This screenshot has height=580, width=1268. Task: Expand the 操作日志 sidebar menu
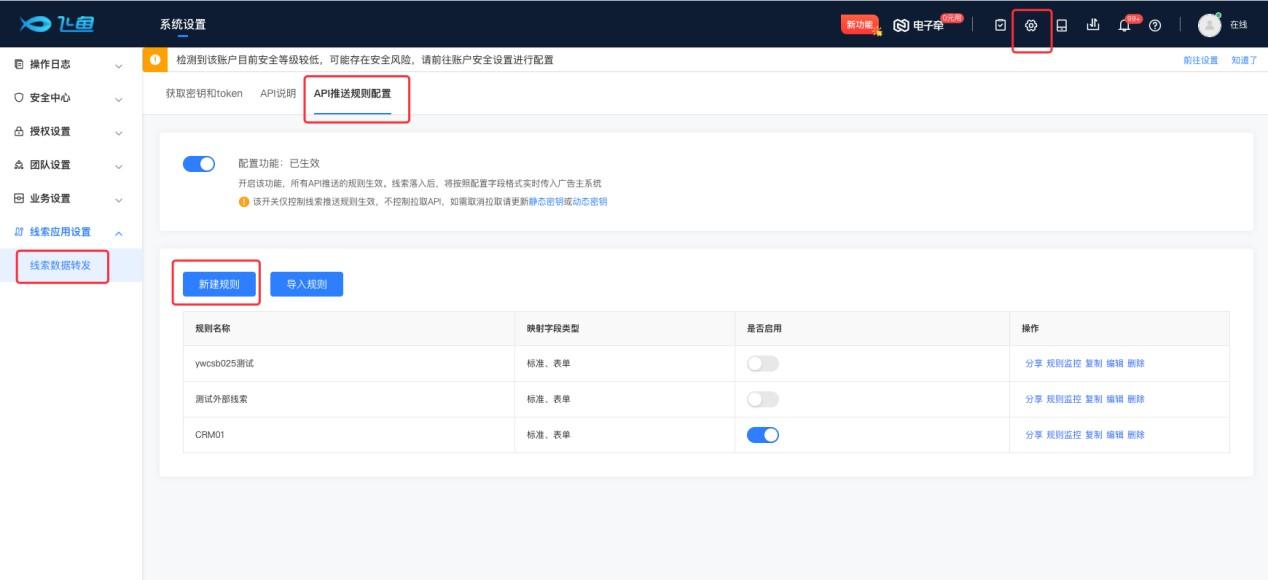(70, 65)
